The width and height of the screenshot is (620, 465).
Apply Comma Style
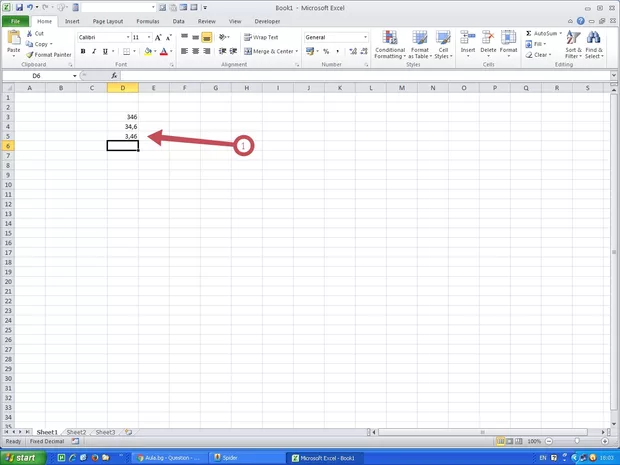point(337,51)
